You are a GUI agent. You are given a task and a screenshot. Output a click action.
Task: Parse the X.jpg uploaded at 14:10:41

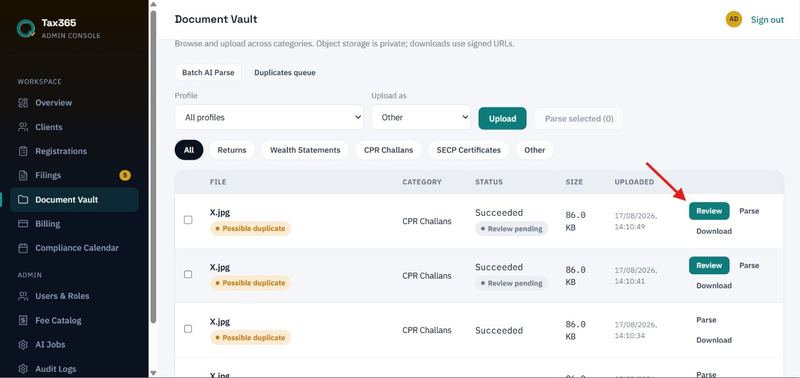click(x=749, y=265)
